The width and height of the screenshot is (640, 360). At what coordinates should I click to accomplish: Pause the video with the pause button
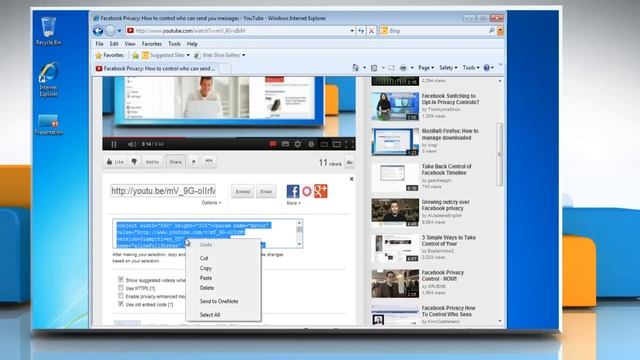[x=114, y=144]
